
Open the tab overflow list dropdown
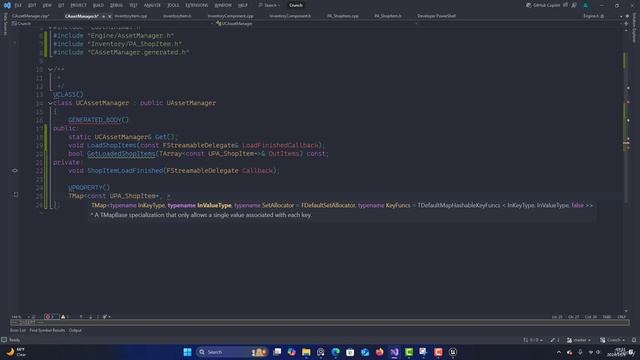[x=621, y=16]
